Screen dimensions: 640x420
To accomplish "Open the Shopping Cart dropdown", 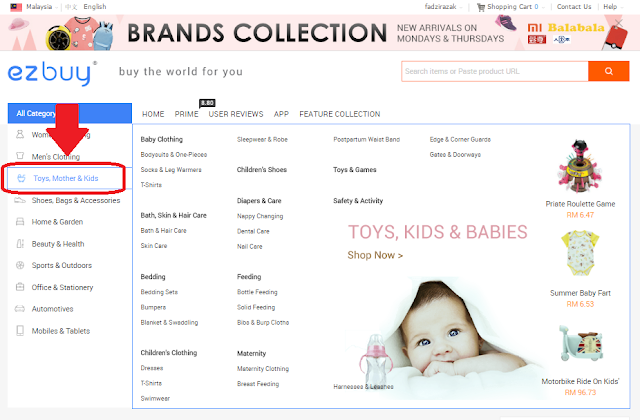I will click(x=516, y=7).
